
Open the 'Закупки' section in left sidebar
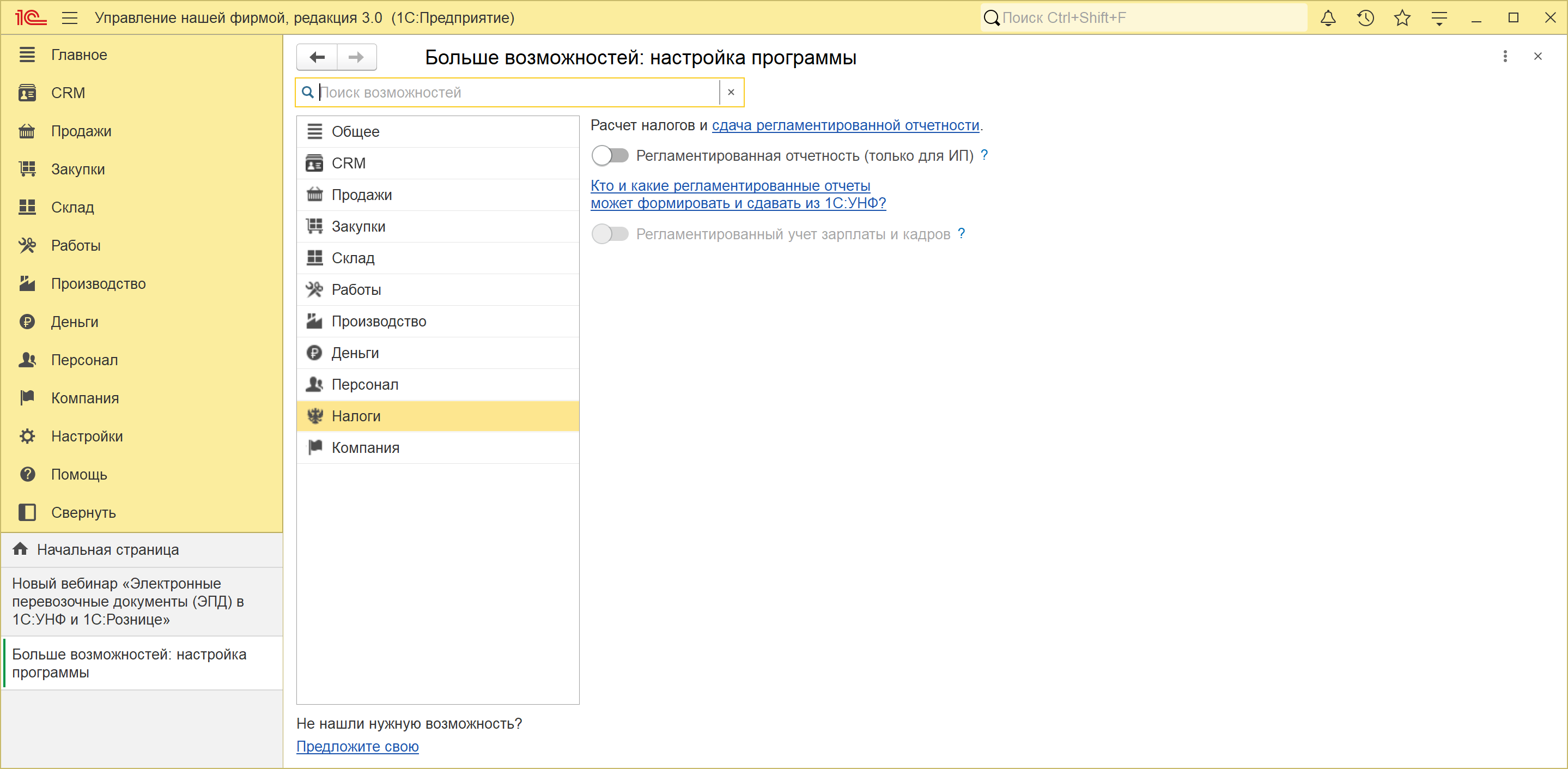[142, 169]
